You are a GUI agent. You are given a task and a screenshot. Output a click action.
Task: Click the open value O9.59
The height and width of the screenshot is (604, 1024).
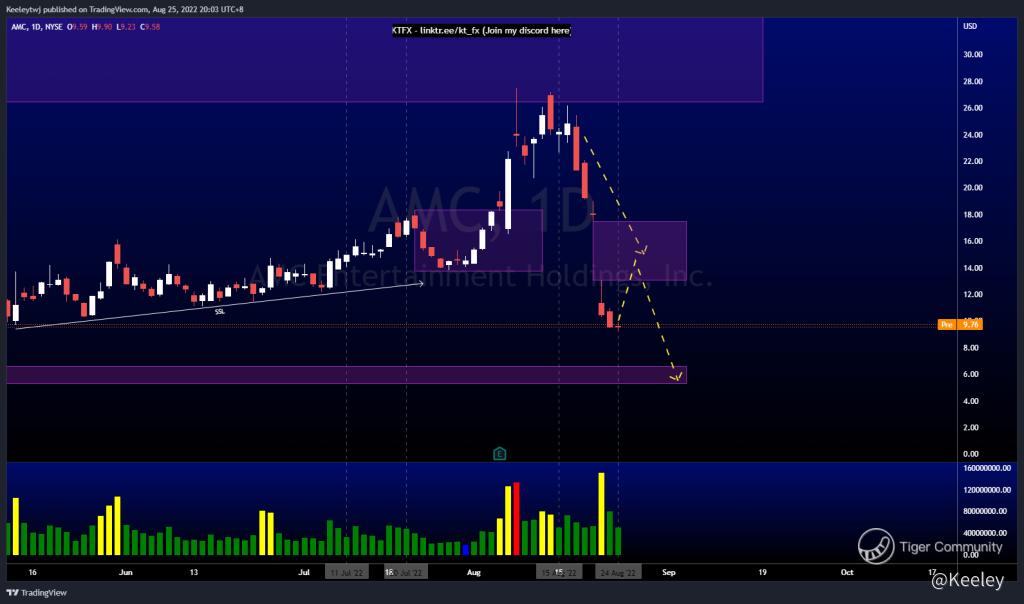click(x=77, y=27)
